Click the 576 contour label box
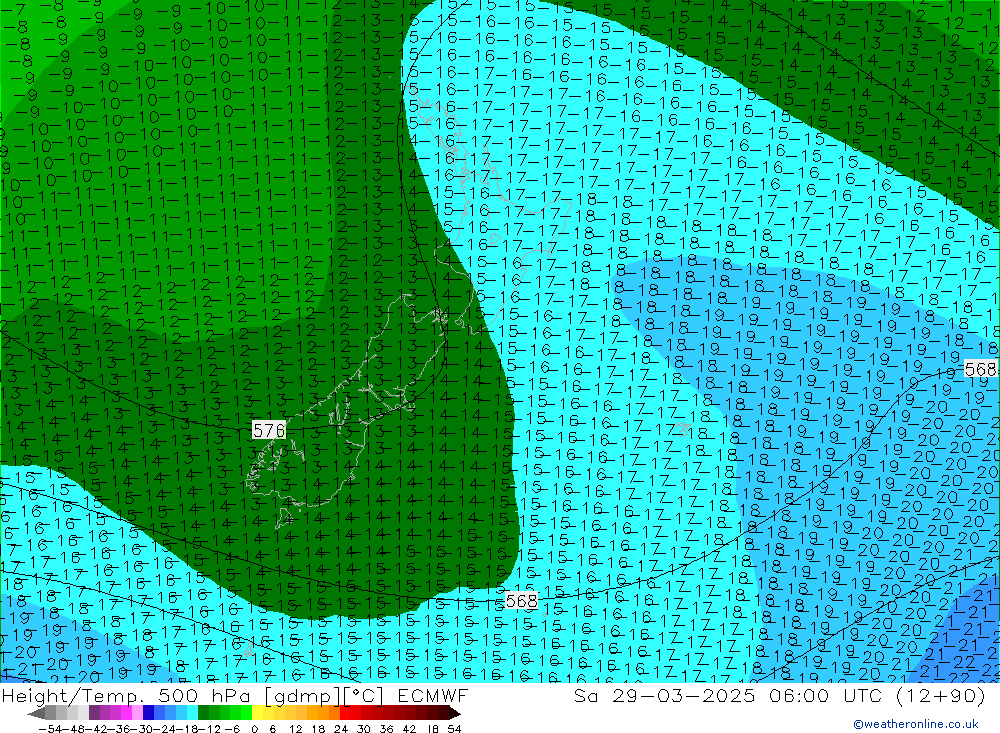Viewport: 1000px width, 733px height. [269, 430]
